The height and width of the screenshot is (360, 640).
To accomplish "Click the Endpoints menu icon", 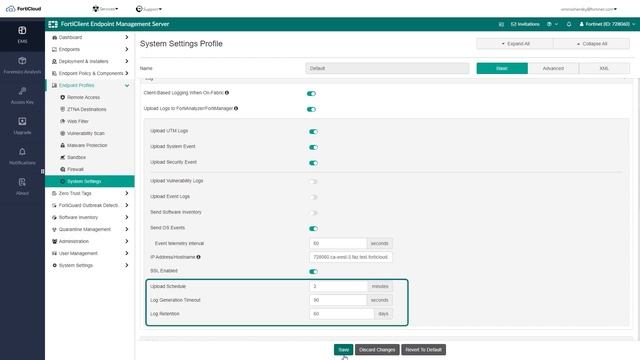I will click(54, 49).
